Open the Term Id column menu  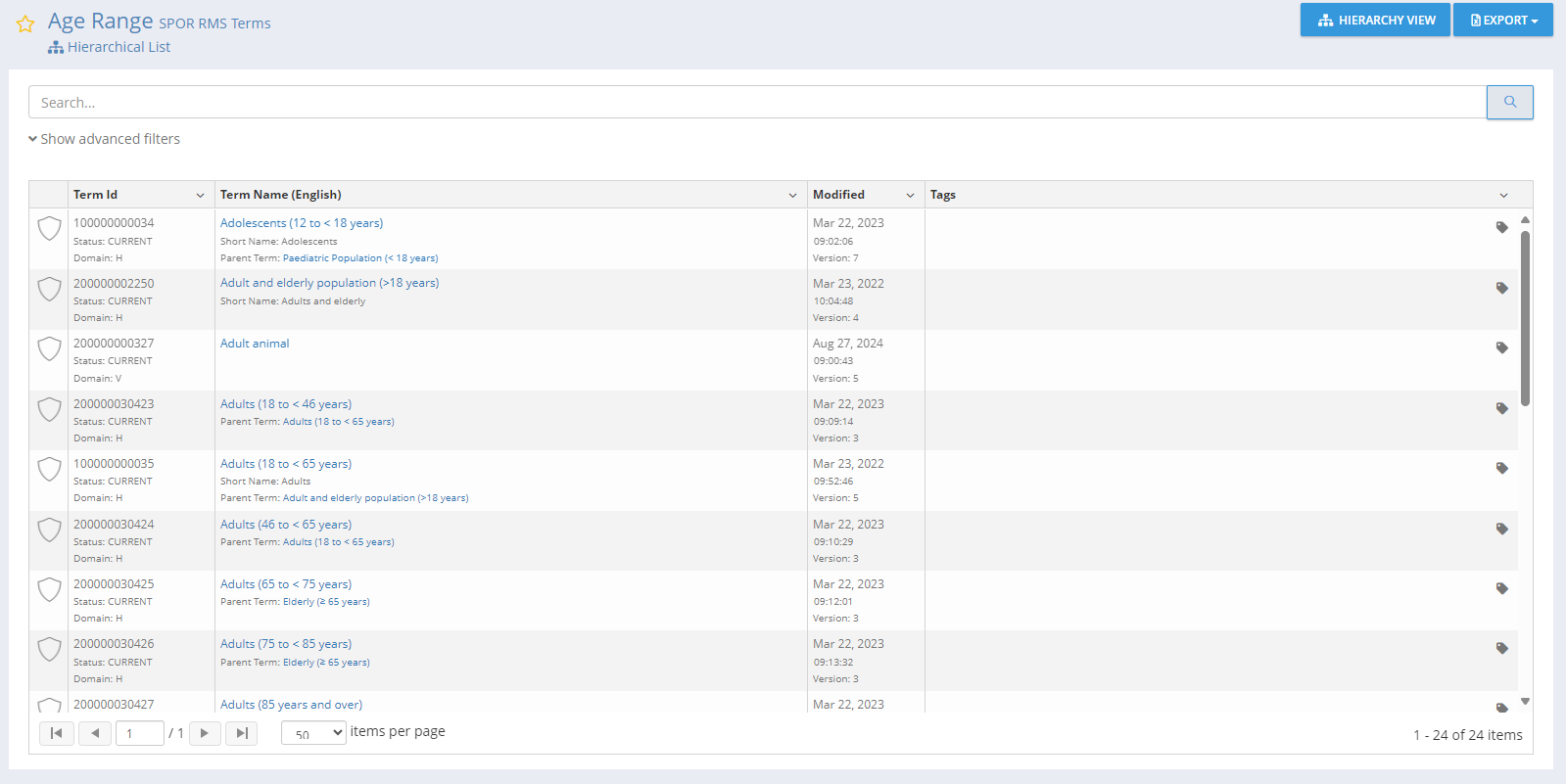[200, 195]
